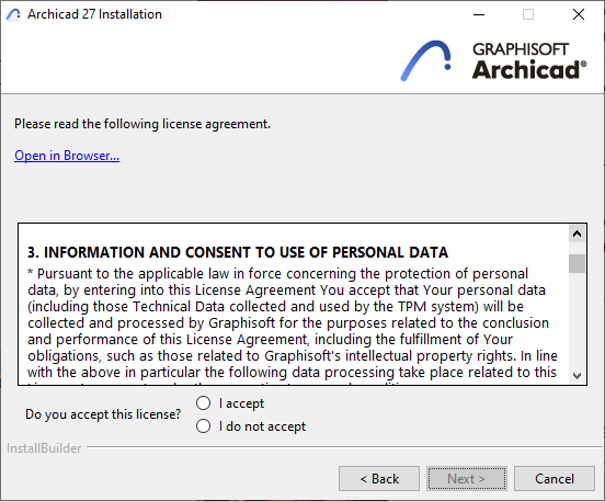Open the license agreement in browser

point(67,155)
